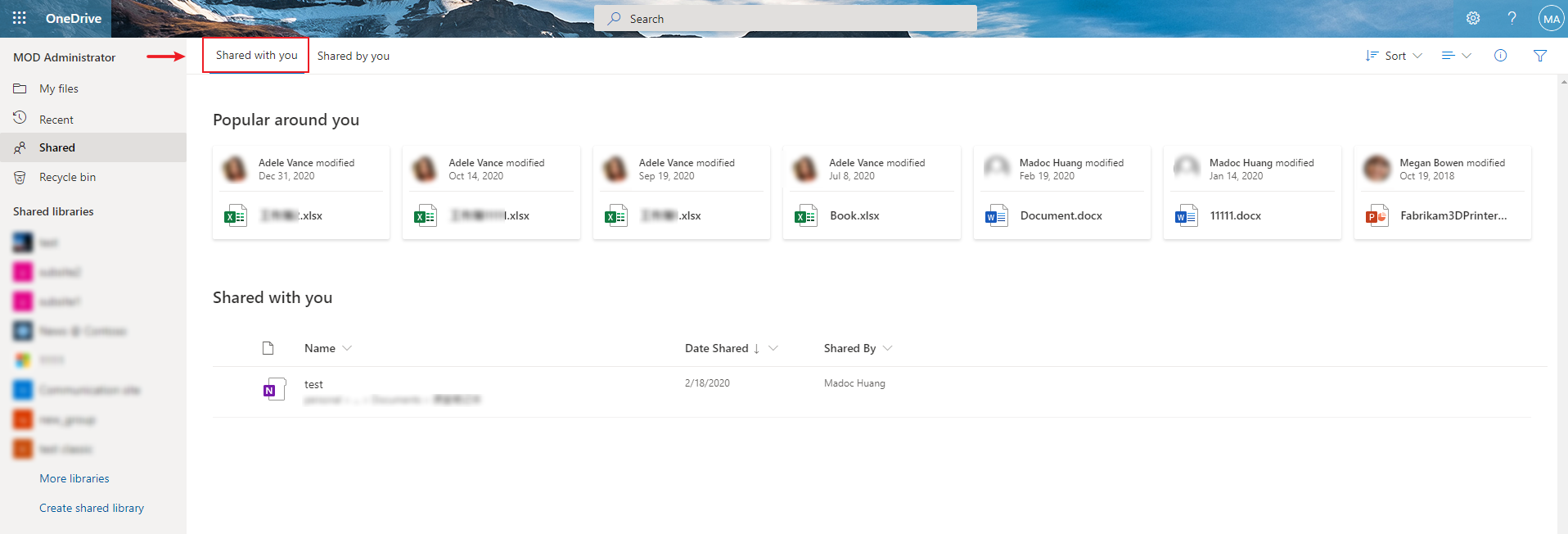Open the details pane info icon
The image size is (1568, 534).
pyautogui.click(x=1500, y=56)
